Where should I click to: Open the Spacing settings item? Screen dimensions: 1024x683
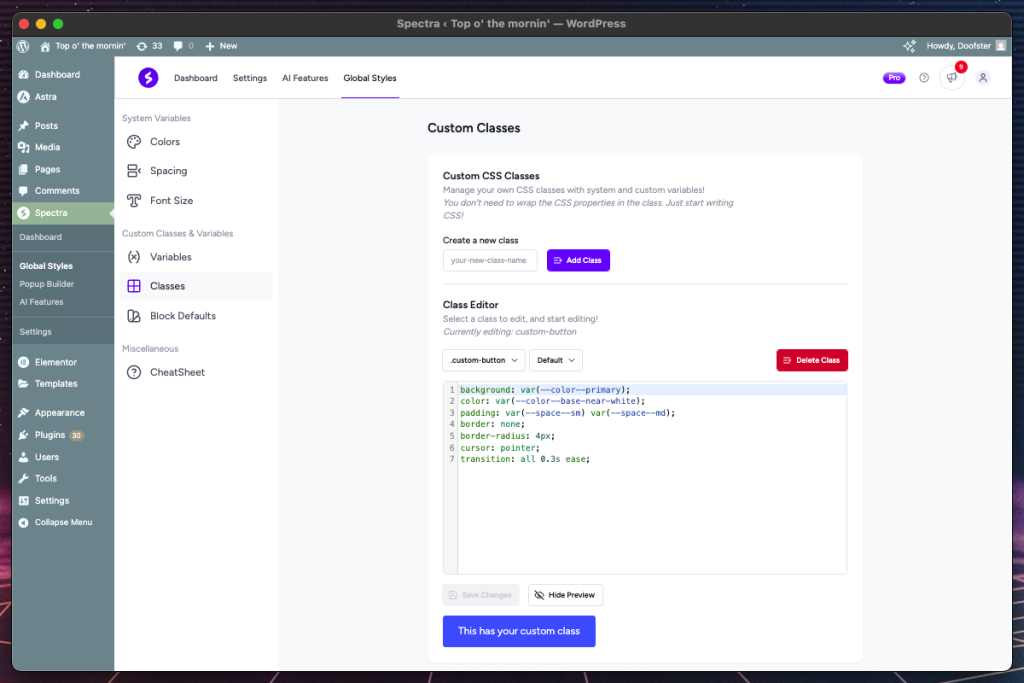coord(168,171)
